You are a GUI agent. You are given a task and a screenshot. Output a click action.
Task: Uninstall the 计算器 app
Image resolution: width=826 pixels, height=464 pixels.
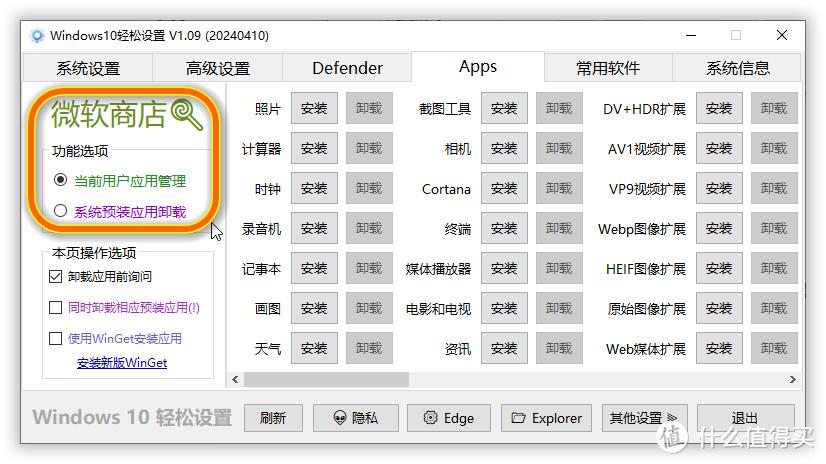[369, 149]
